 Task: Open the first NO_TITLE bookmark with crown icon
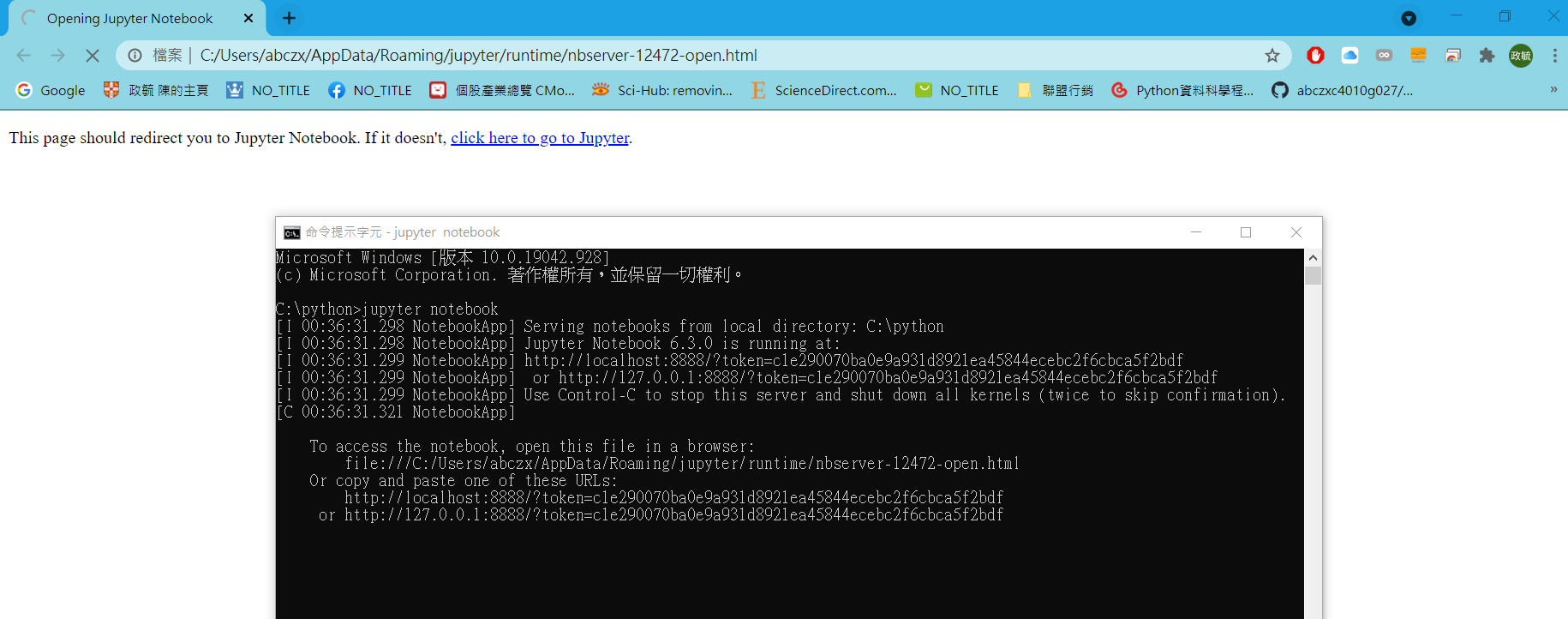pyautogui.click(x=268, y=90)
